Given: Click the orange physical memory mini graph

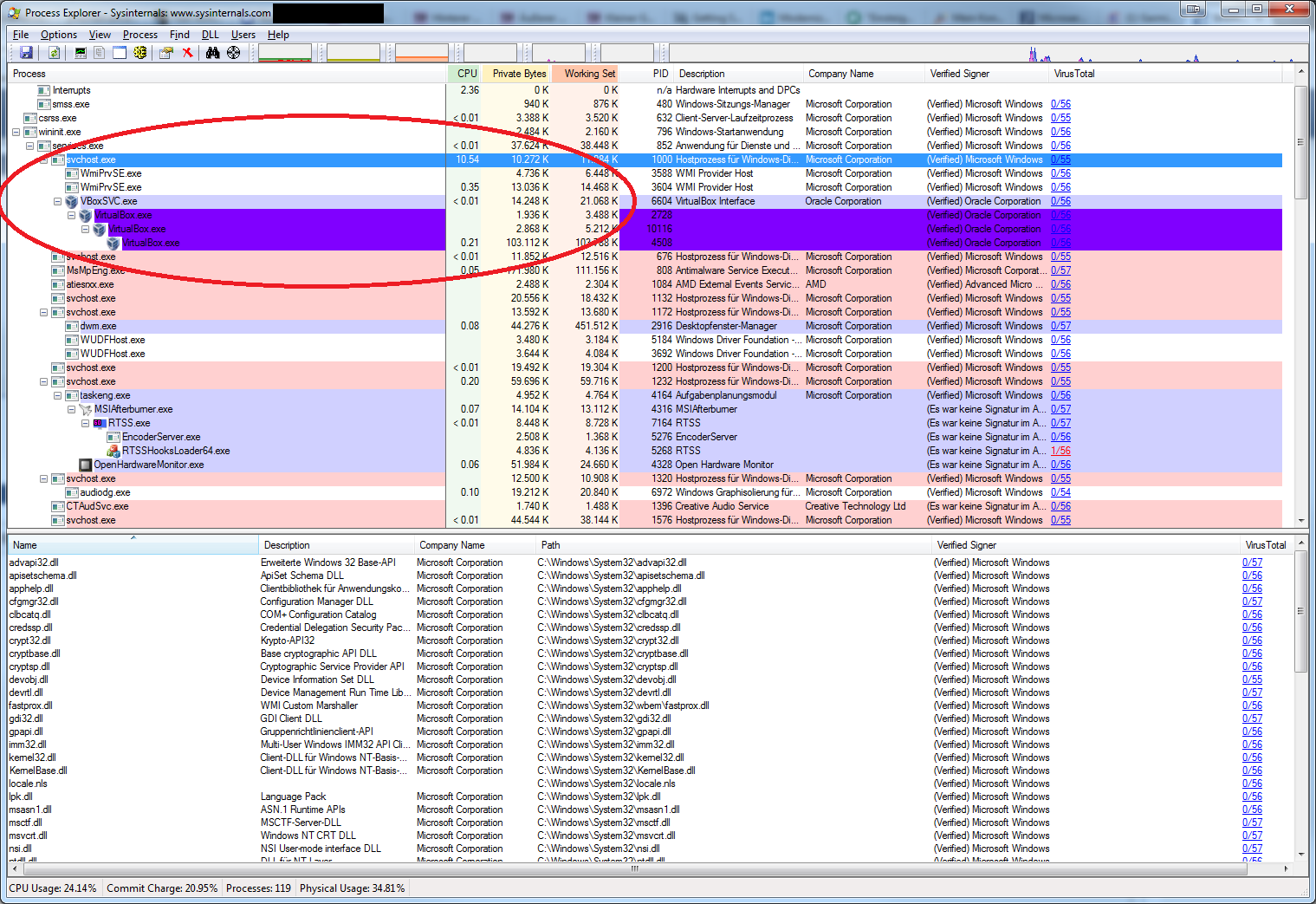Looking at the screenshot, I should point(422,53).
